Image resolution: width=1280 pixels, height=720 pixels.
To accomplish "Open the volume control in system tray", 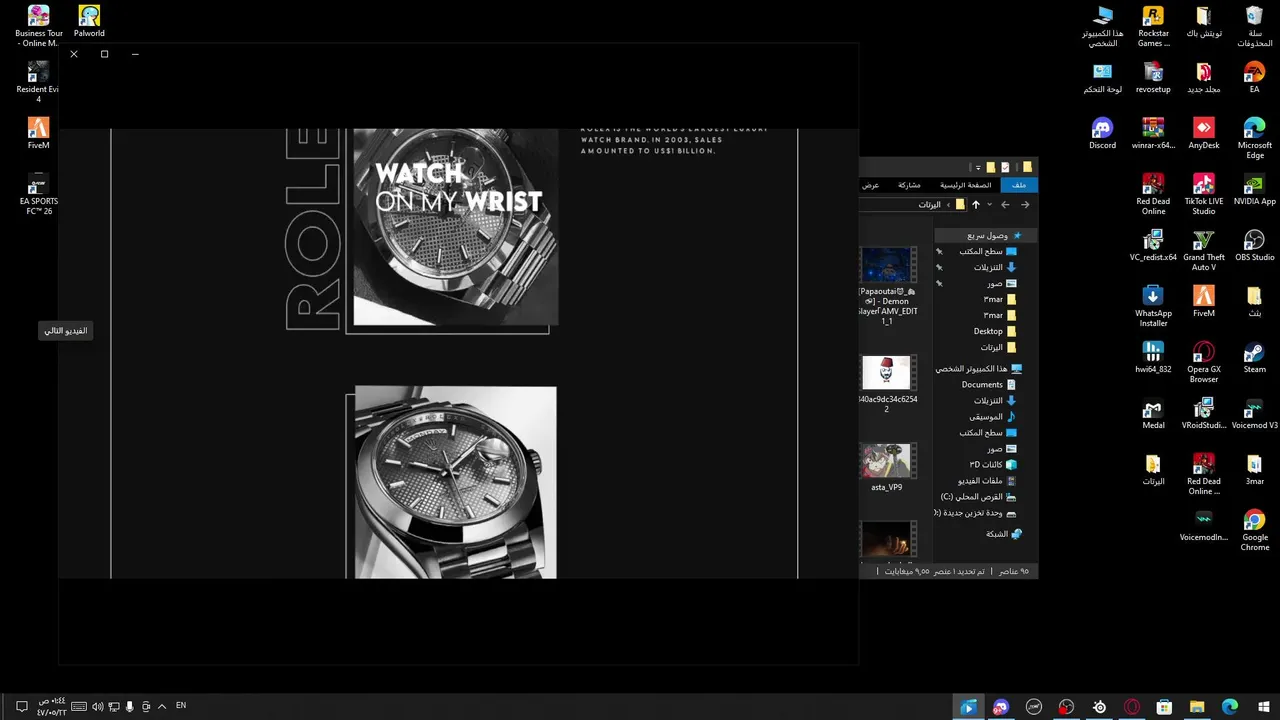I will click(x=98, y=707).
